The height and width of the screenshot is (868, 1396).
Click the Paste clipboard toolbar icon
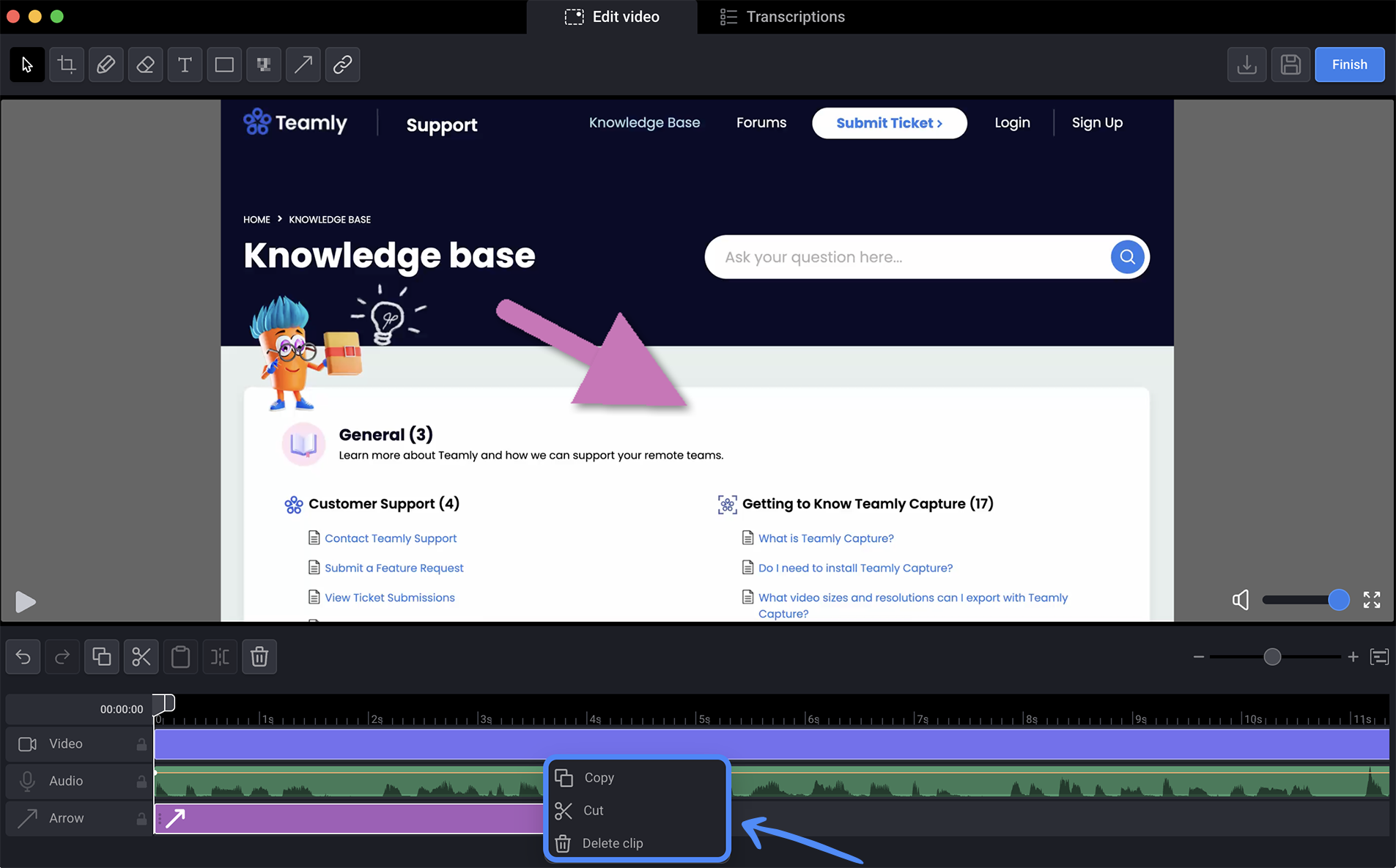[x=180, y=656]
